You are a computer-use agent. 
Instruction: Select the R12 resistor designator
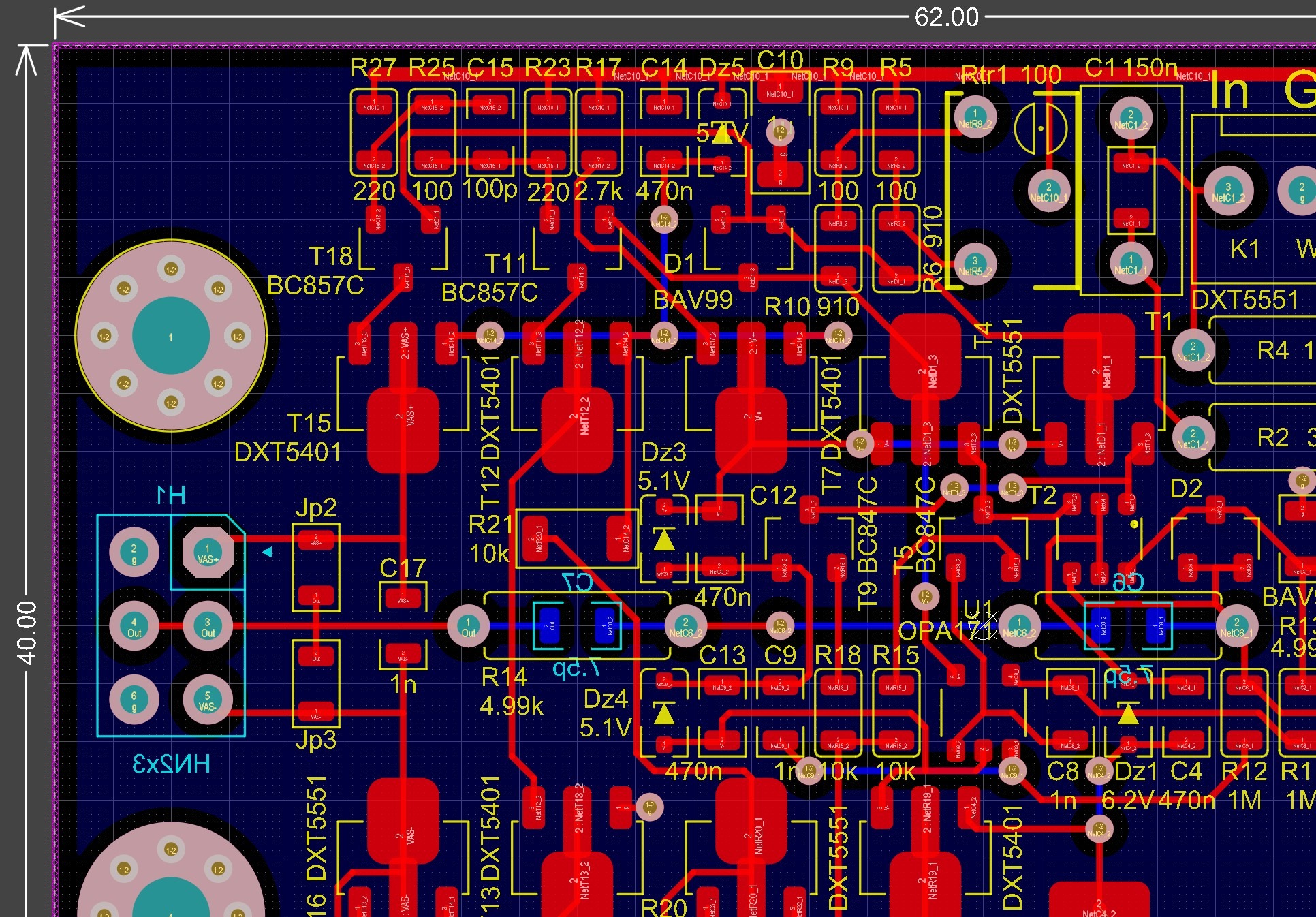click(1244, 772)
